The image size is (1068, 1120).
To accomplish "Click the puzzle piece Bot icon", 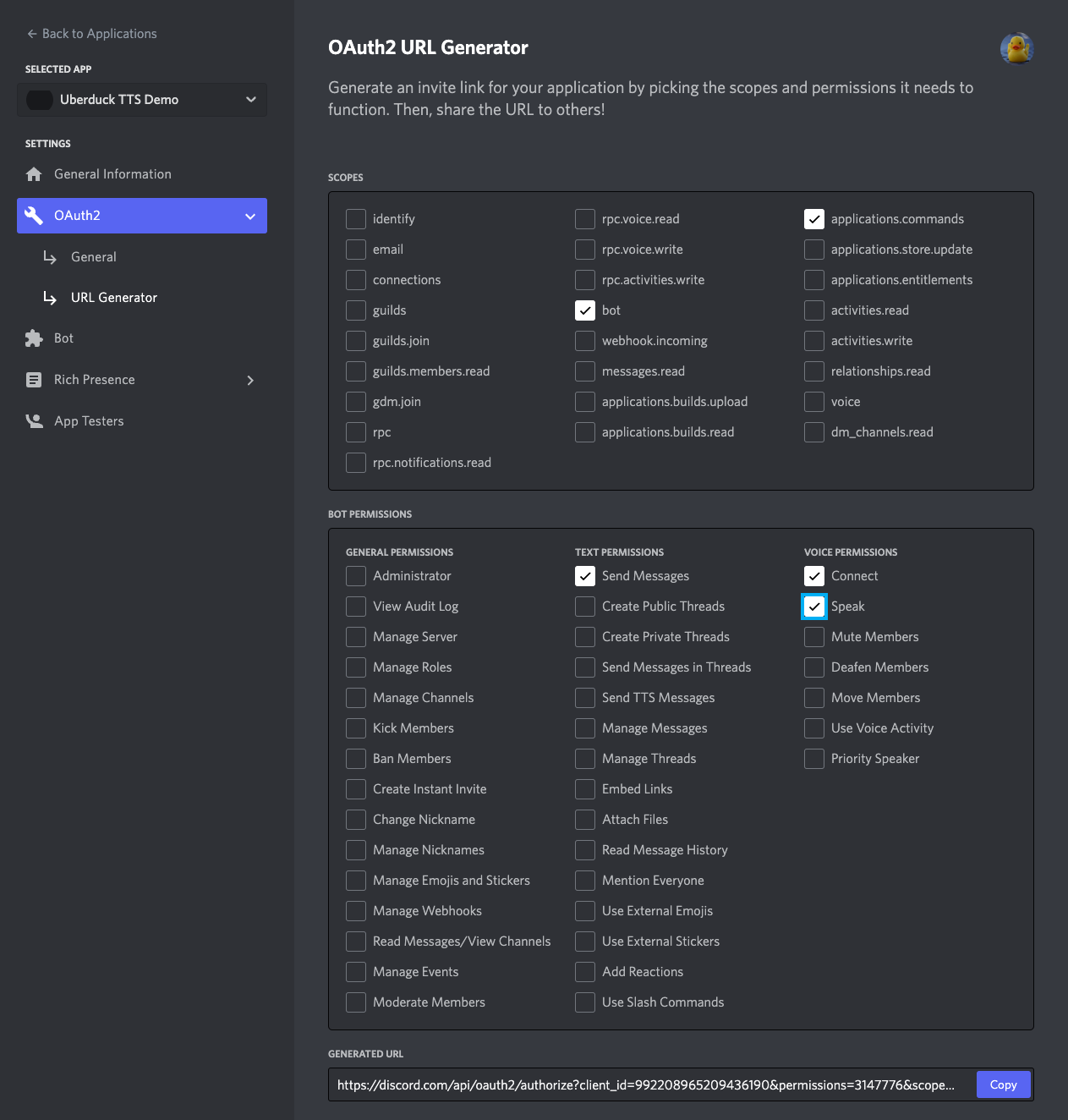I will (x=34, y=338).
